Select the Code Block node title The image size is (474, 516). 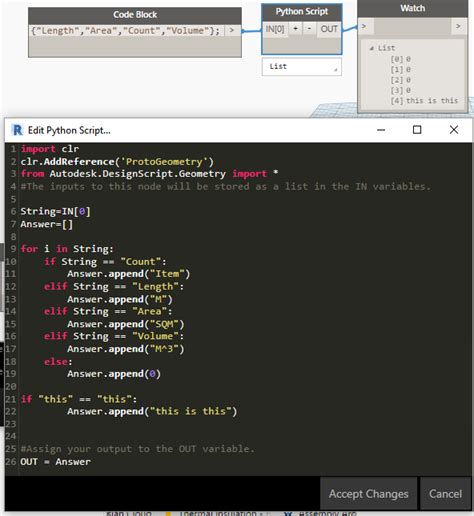135,15
